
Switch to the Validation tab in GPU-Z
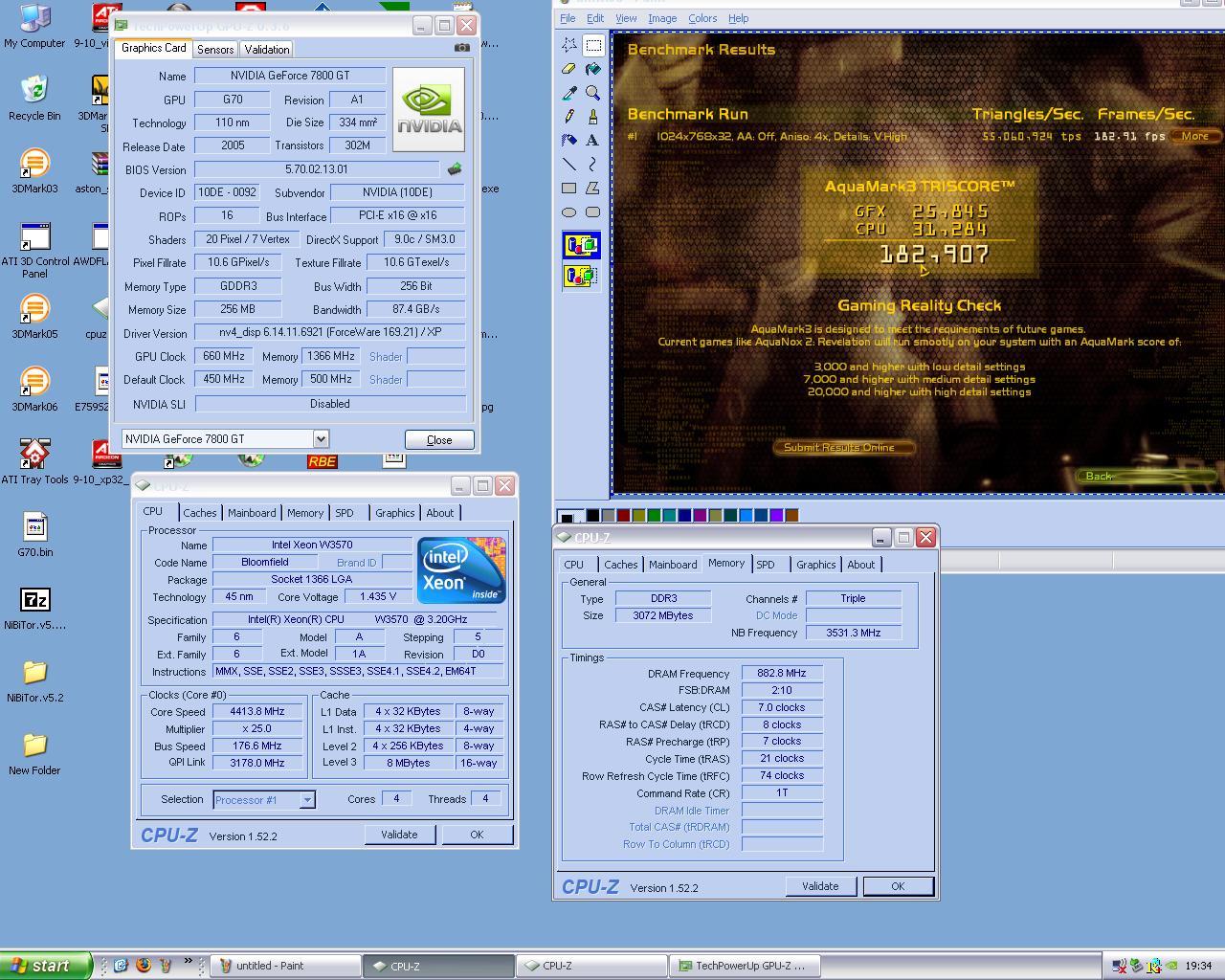266,49
